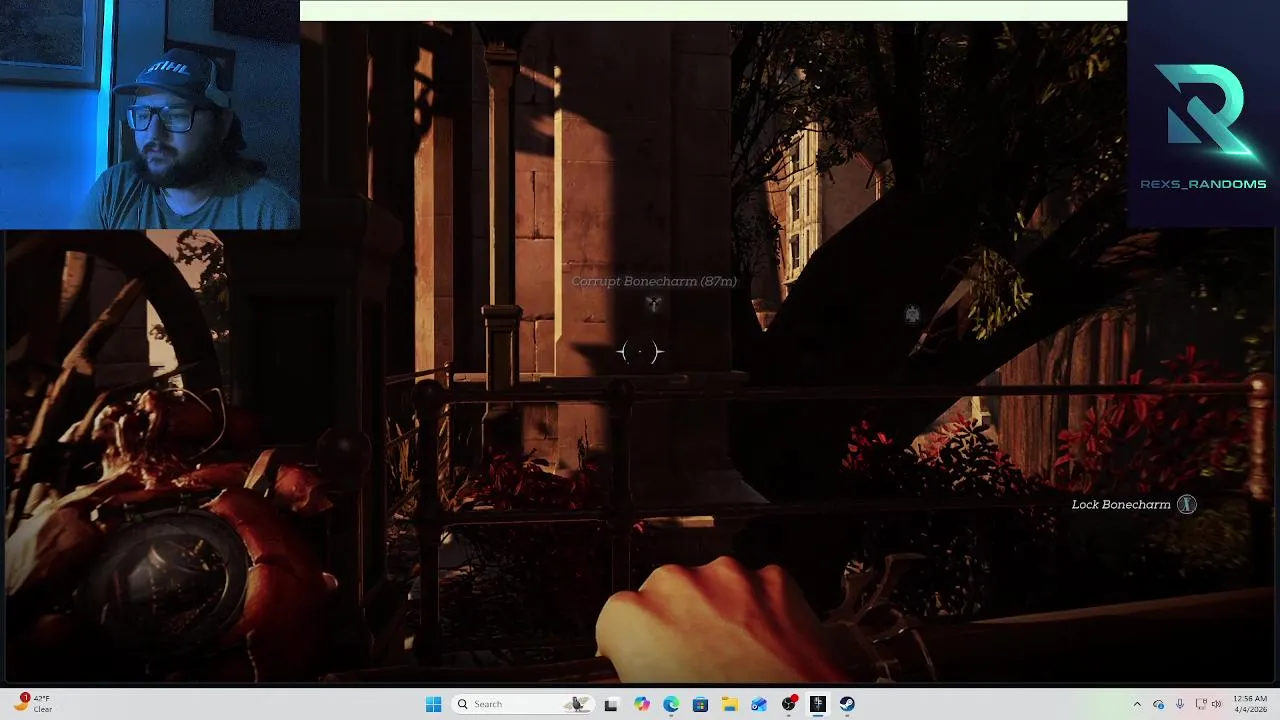Open Microsoft Edge in the taskbar

point(671,704)
